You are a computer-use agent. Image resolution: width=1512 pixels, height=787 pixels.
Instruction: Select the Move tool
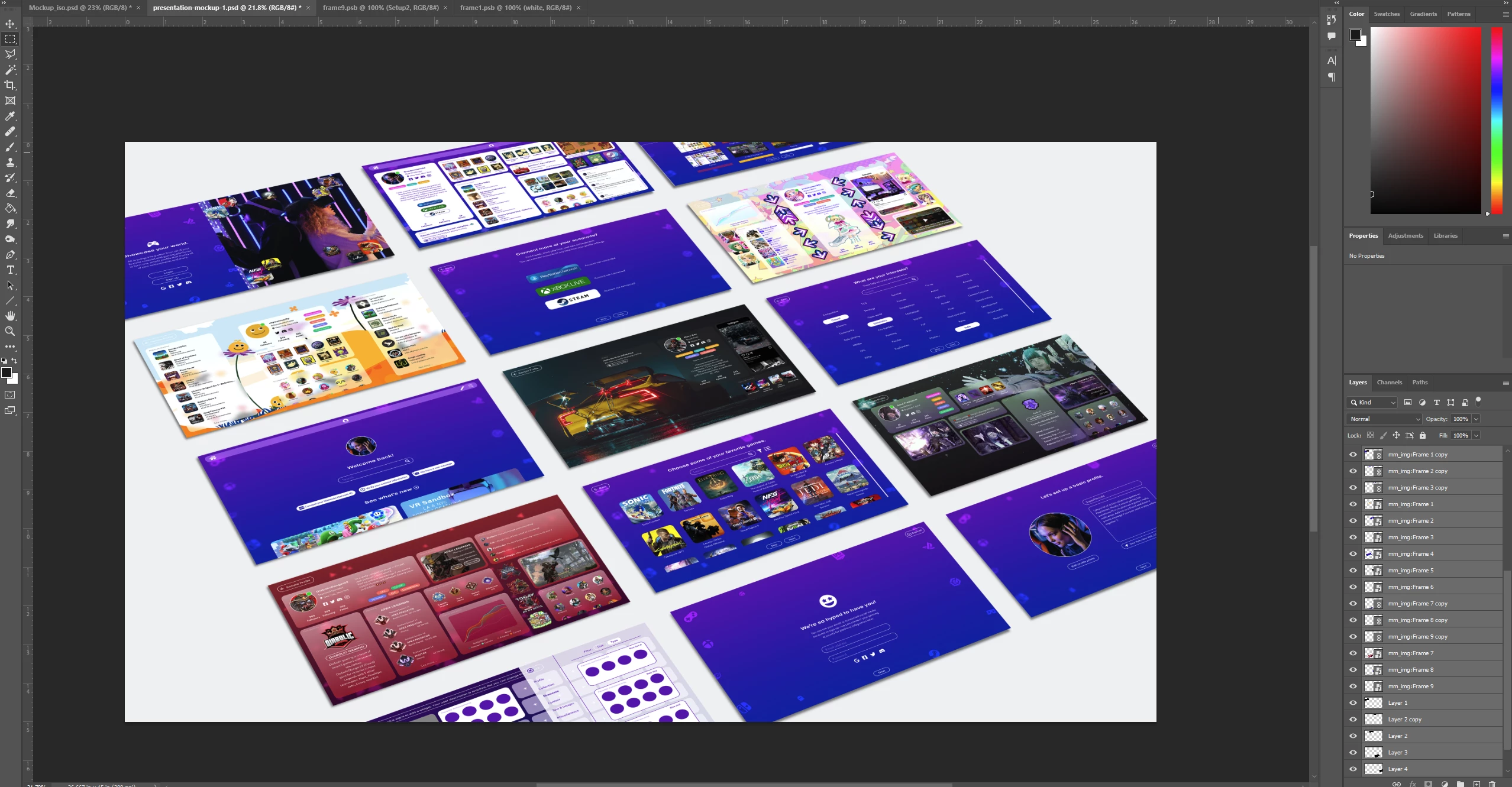coord(10,24)
